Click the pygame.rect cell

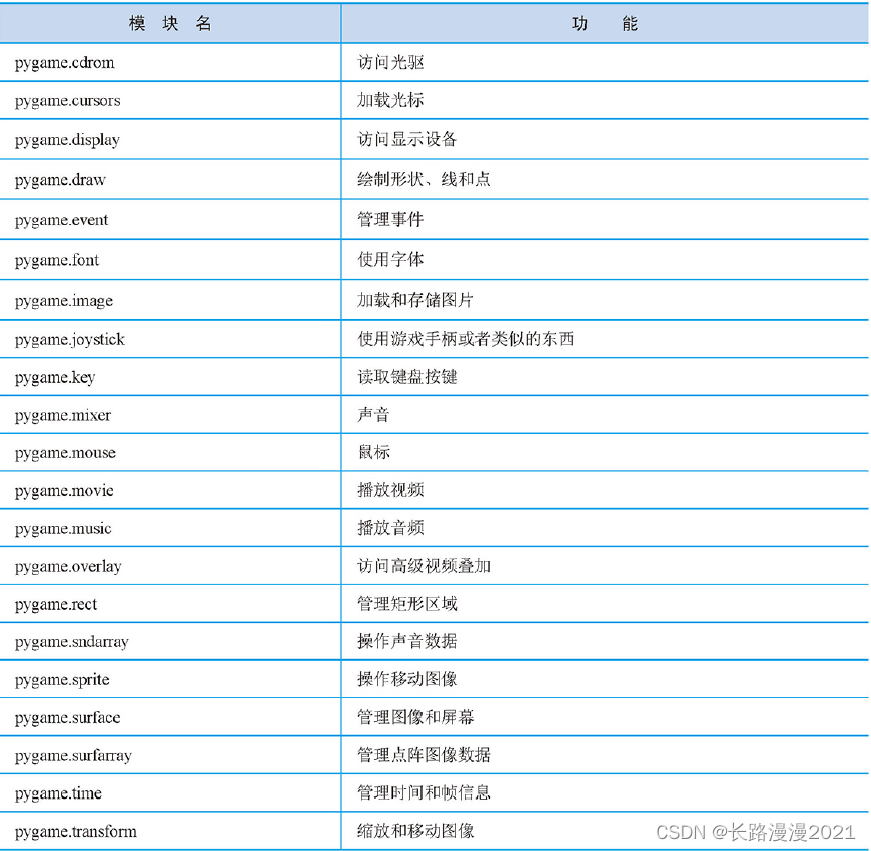point(56,604)
